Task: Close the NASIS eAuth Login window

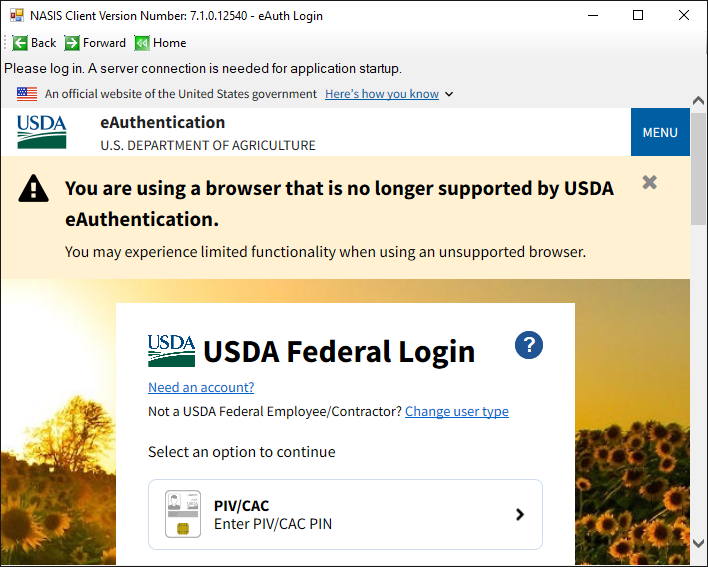Action: (684, 15)
